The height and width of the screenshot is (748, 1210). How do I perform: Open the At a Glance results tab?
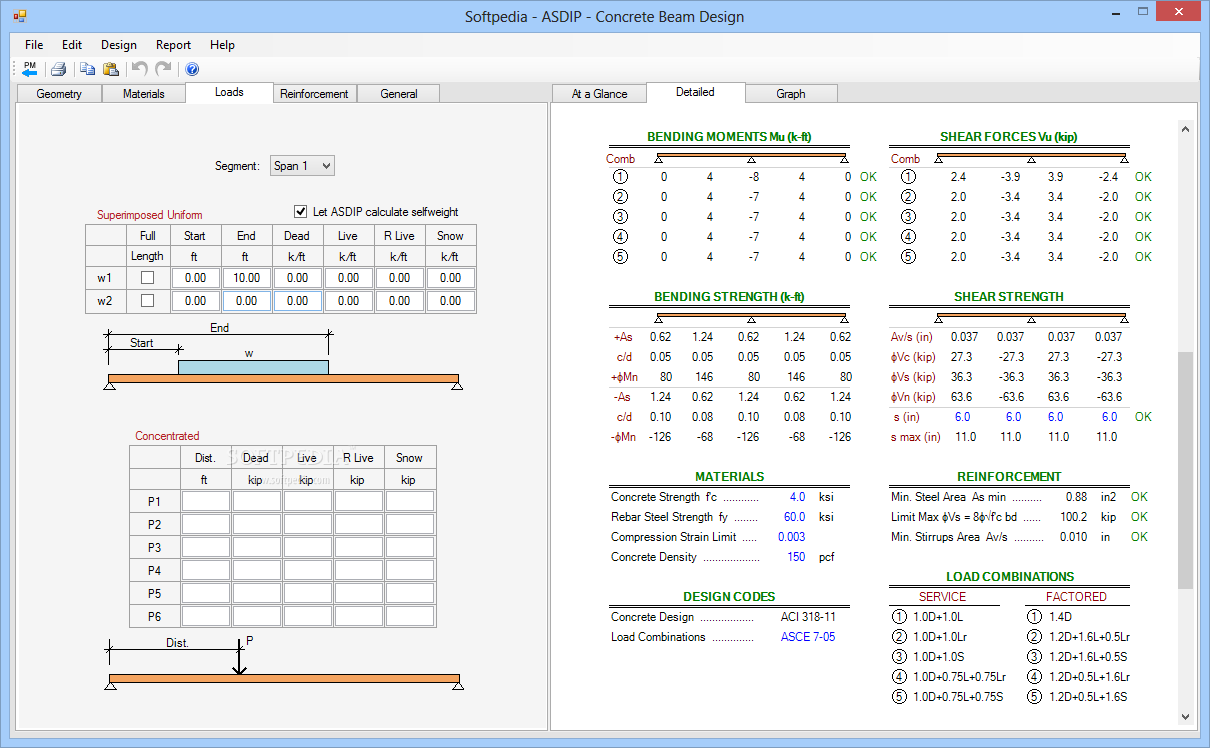(x=600, y=94)
